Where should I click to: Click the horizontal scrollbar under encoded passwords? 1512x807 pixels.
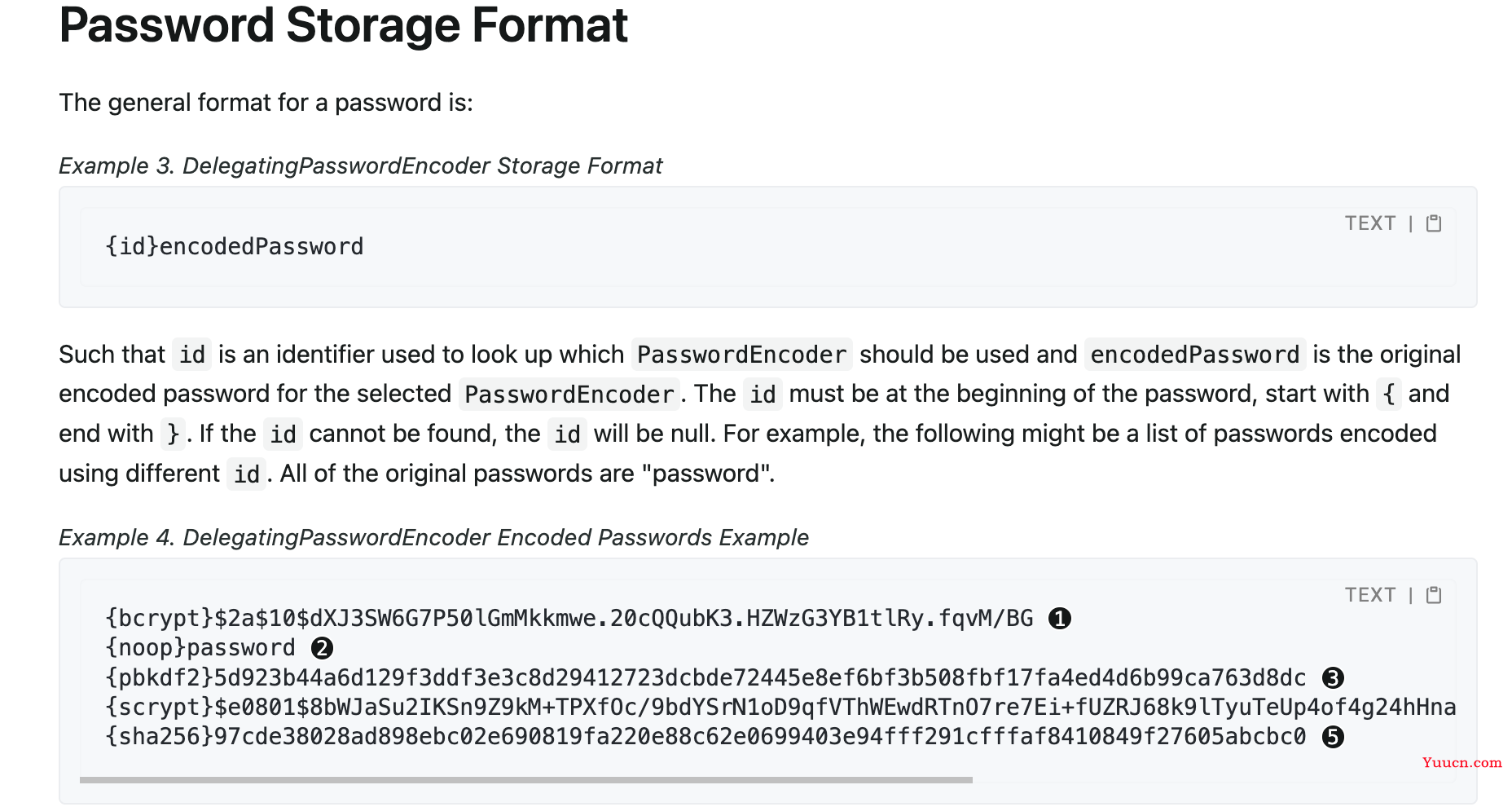pyautogui.click(x=526, y=780)
